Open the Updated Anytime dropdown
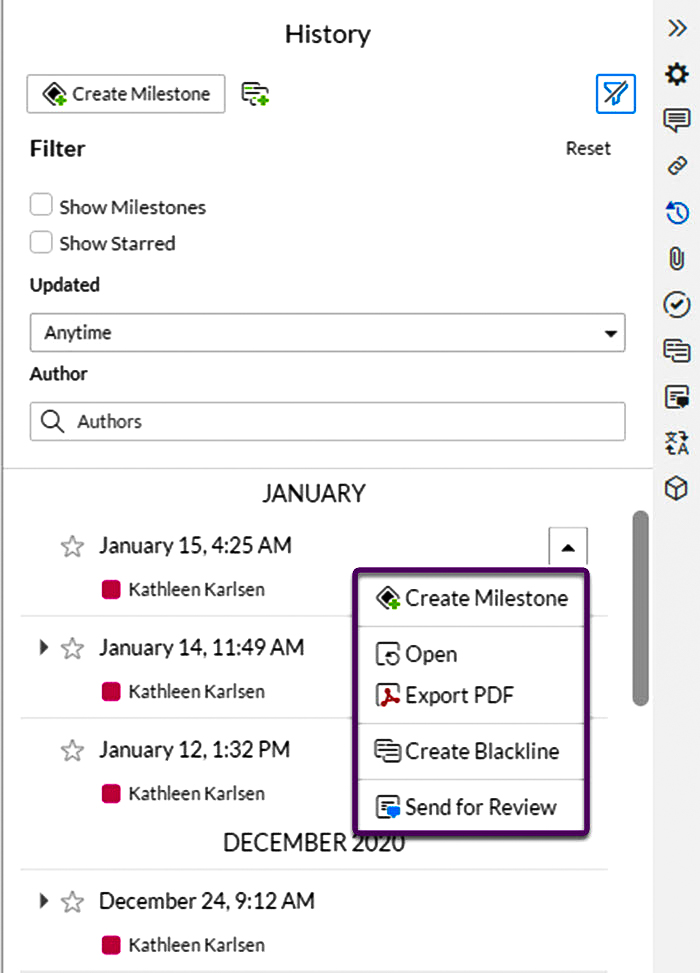This screenshot has height=973, width=700. pyautogui.click(x=327, y=333)
